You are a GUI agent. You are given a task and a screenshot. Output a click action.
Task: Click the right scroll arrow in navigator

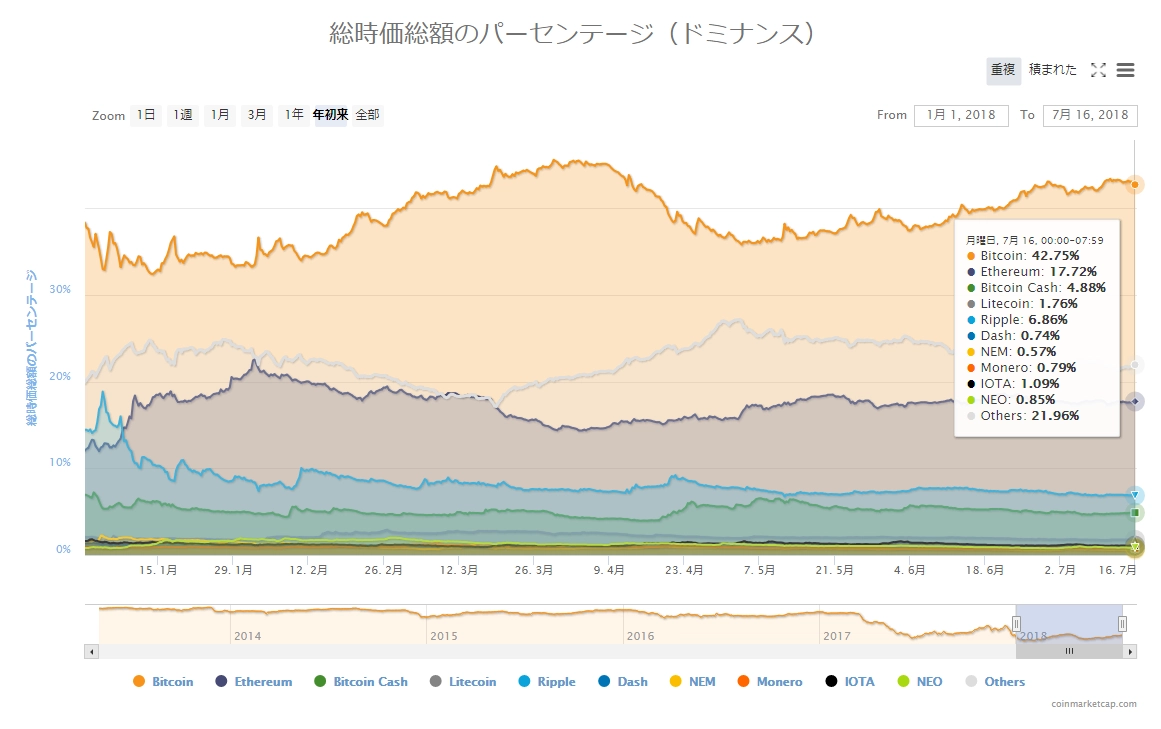tap(1130, 651)
